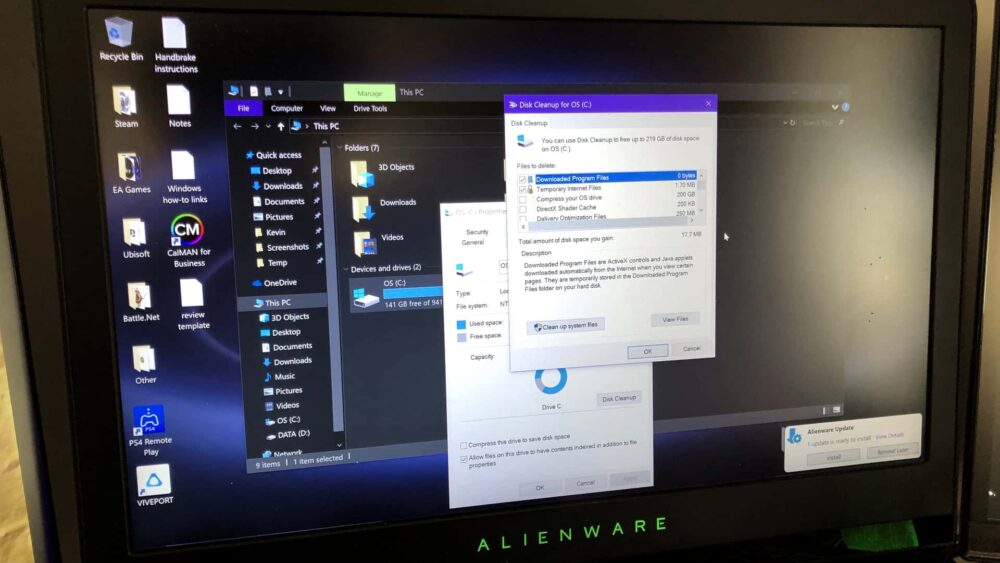Select Screenshots in Quick access
This screenshot has height=563, width=1000.
282,247
